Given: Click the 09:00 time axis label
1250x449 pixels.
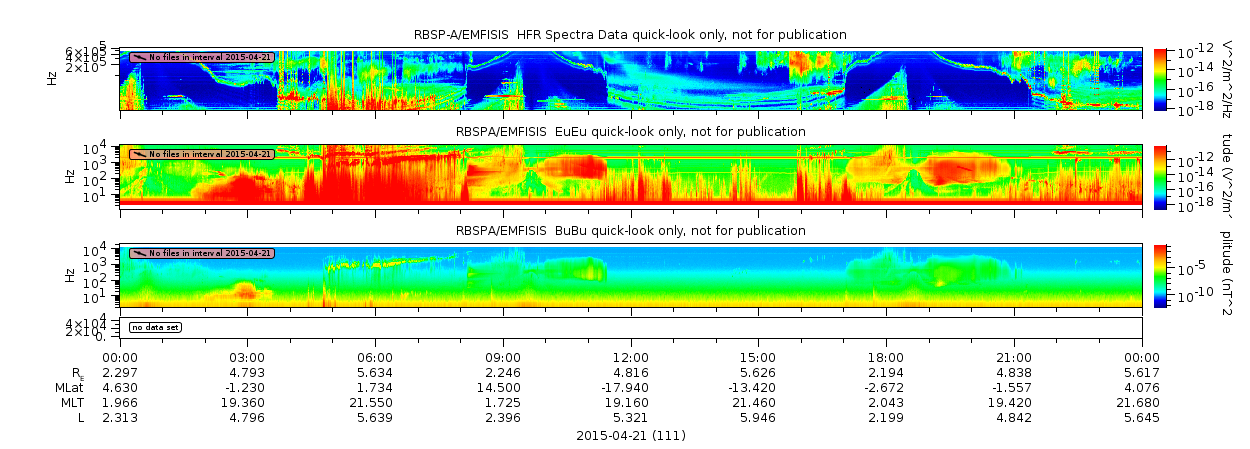Looking at the screenshot, I should click(x=503, y=358).
